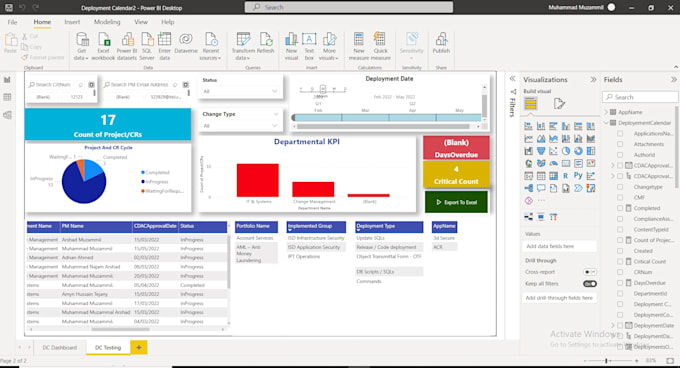The height and width of the screenshot is (368, 680).
Task: Expand the Filters pane
Action: 512,79
